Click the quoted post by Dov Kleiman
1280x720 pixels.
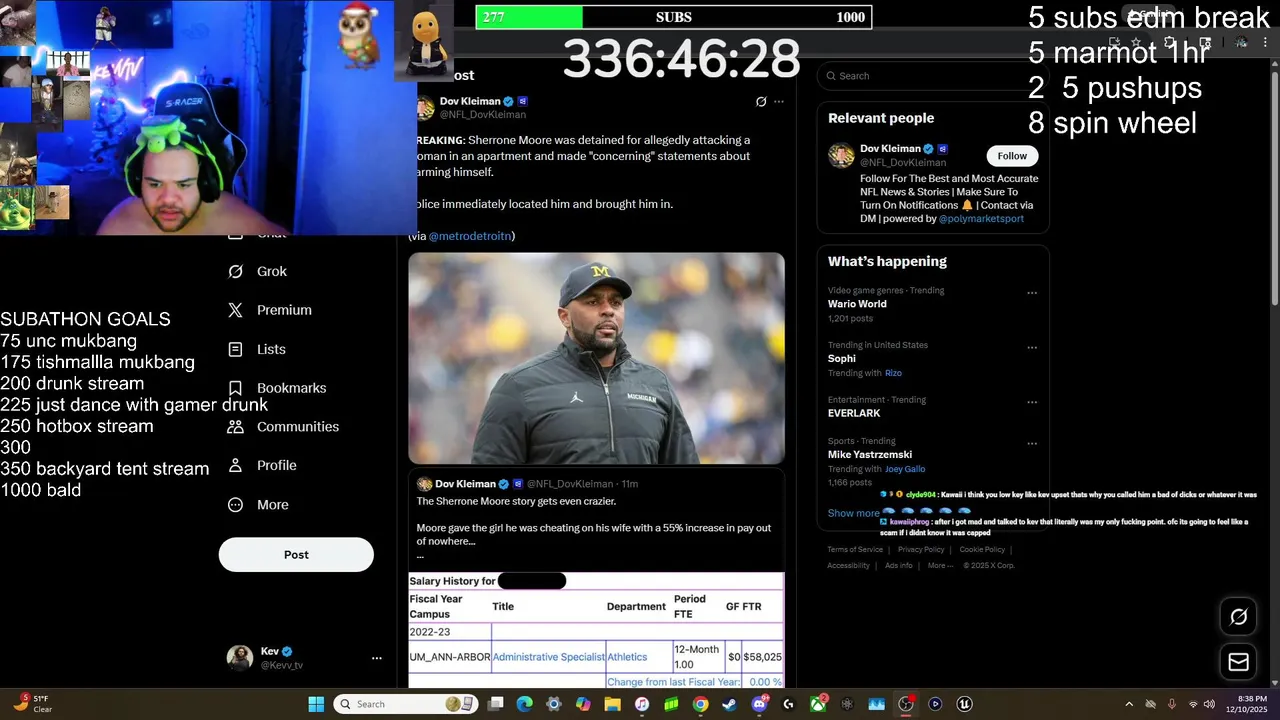596,580
